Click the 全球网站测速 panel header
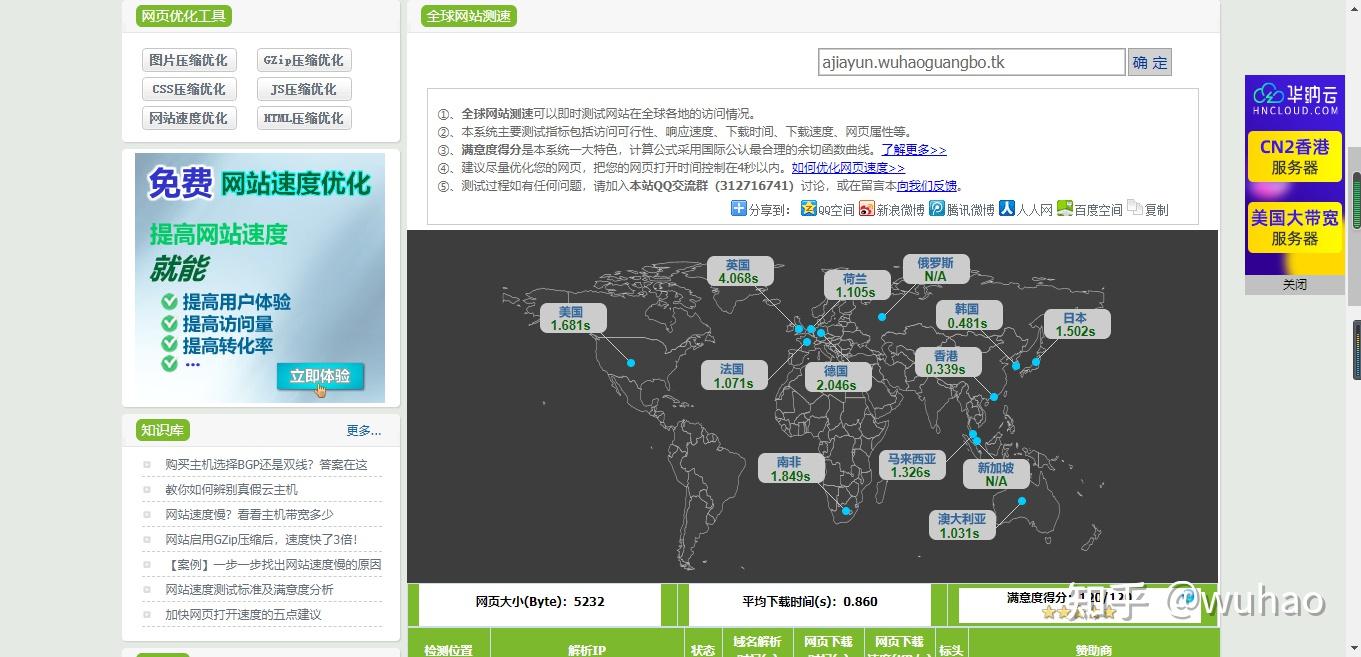 [468, 16]
